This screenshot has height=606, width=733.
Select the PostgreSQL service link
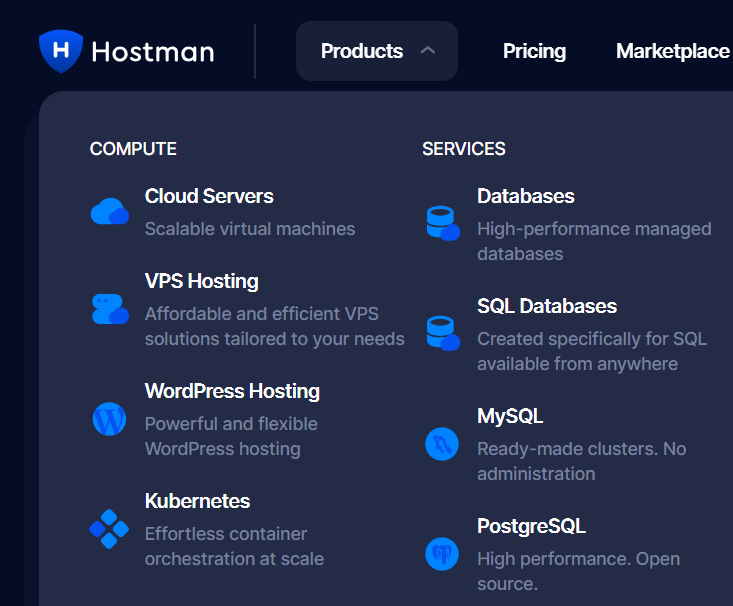[531, 526]
